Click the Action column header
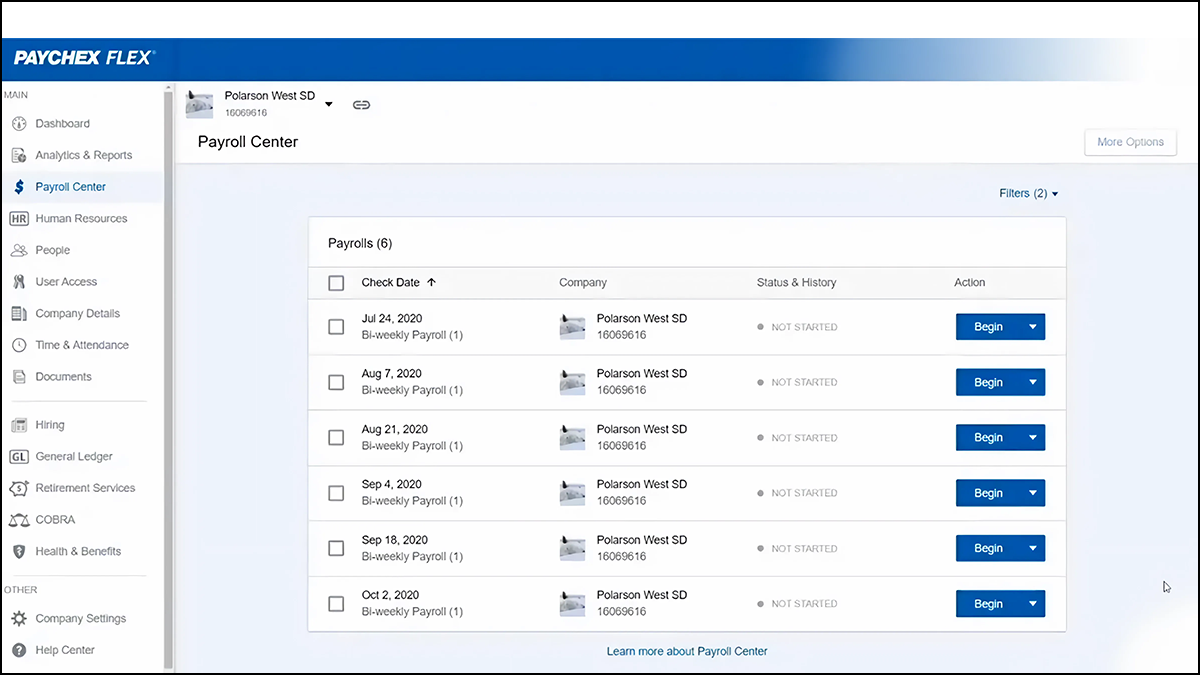 pyautogui.click(x=970, y=283)
